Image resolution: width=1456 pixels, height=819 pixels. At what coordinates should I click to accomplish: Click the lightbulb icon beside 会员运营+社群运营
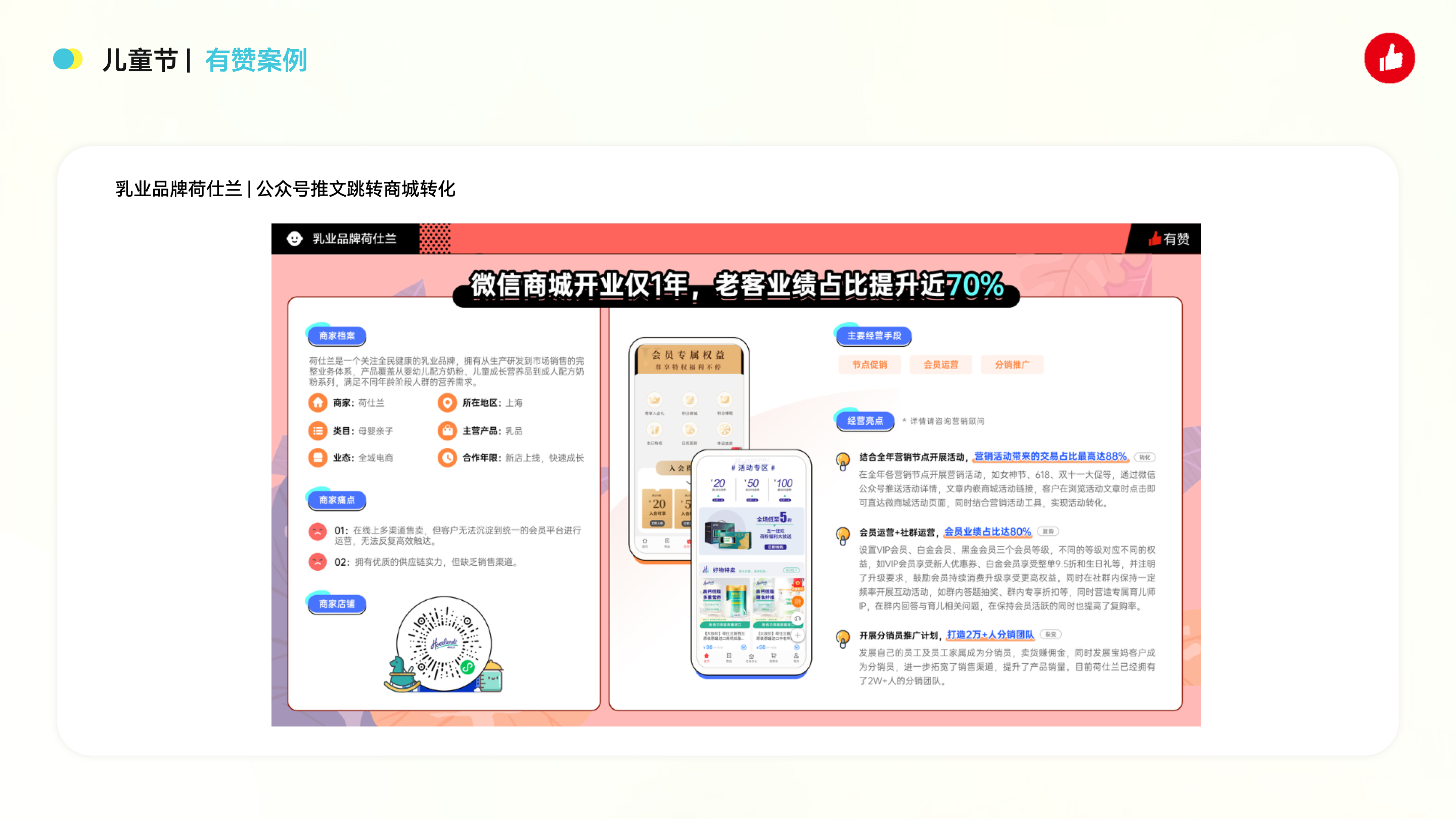pos(843,535)
